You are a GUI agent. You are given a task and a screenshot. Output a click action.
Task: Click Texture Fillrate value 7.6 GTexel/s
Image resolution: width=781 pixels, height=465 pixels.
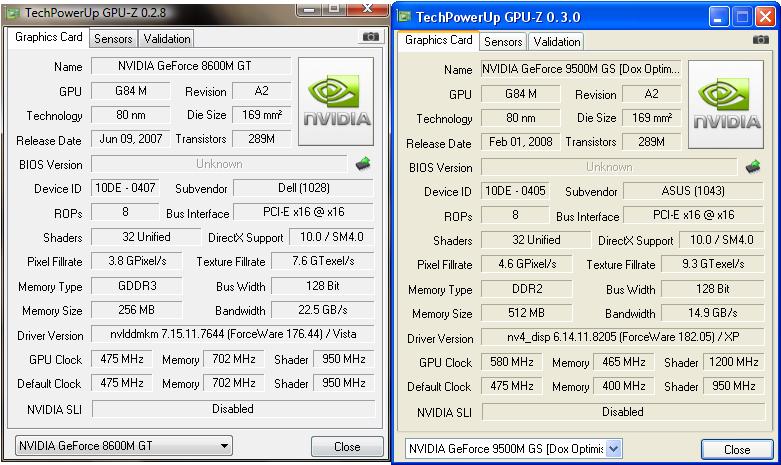pyautogui.click(x=322, y=261)
